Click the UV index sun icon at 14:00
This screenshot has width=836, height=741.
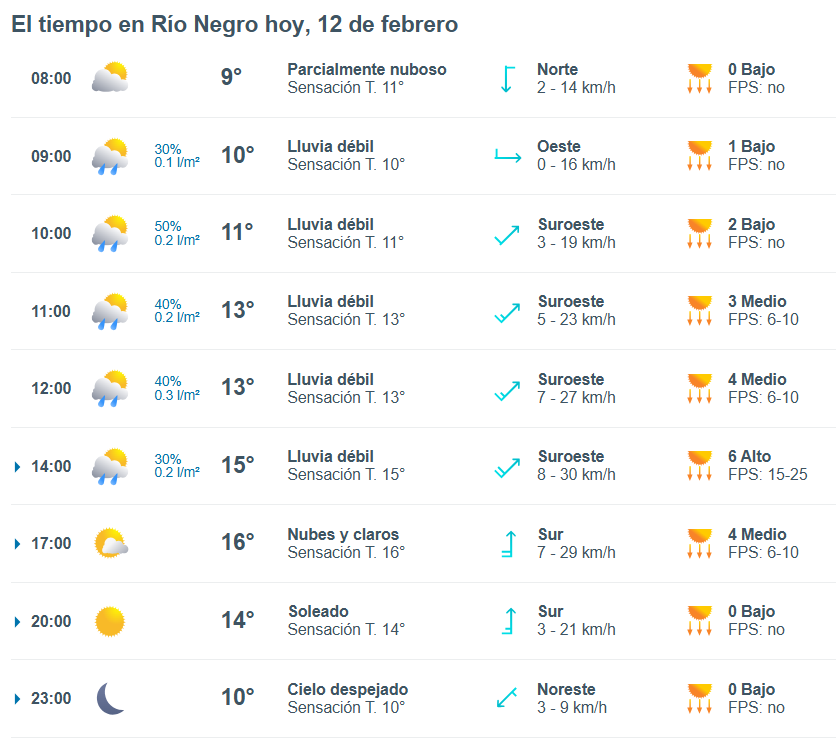pos(699,466)
